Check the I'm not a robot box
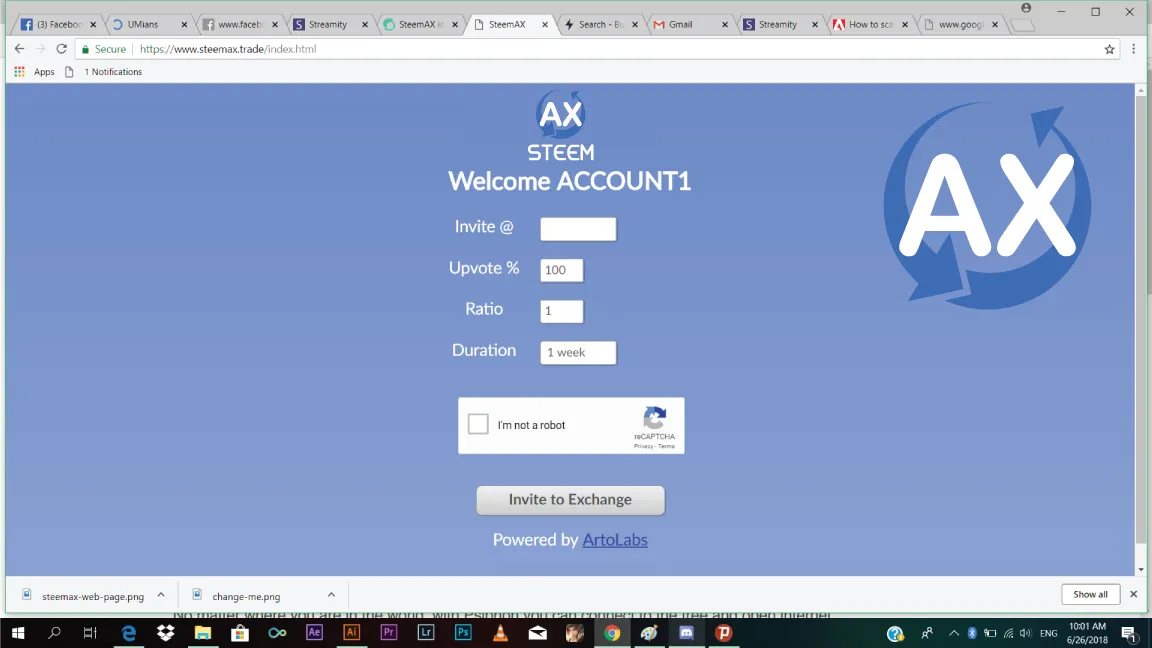This screenshot has height=648, width=1152. [478, 424]
